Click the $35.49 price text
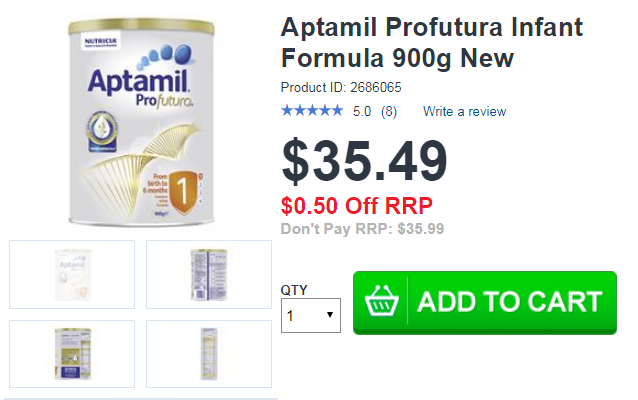 click(x=365, y=161)
